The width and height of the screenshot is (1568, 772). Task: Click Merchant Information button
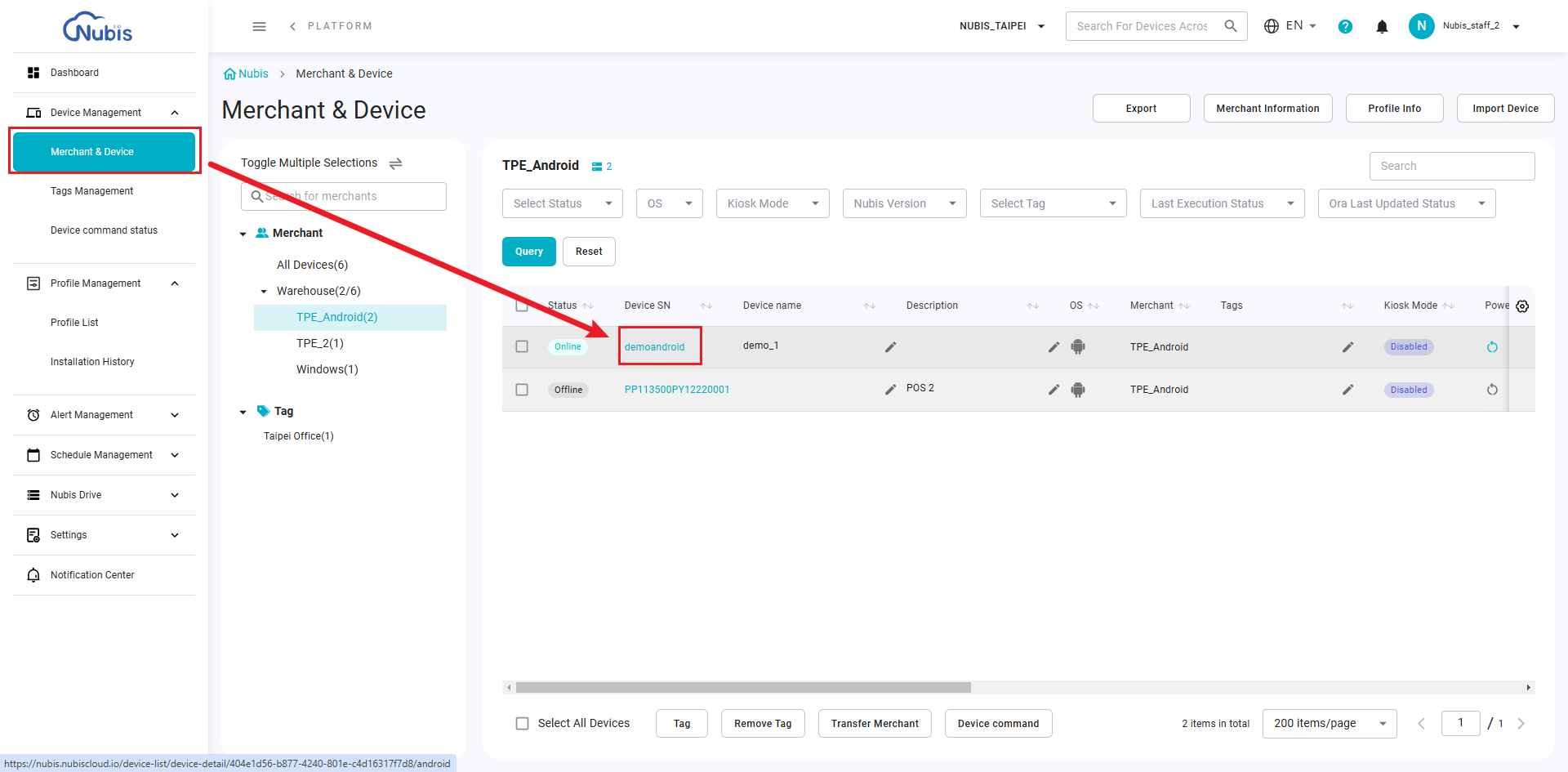pyautogui.click(x=1267, y=109)
